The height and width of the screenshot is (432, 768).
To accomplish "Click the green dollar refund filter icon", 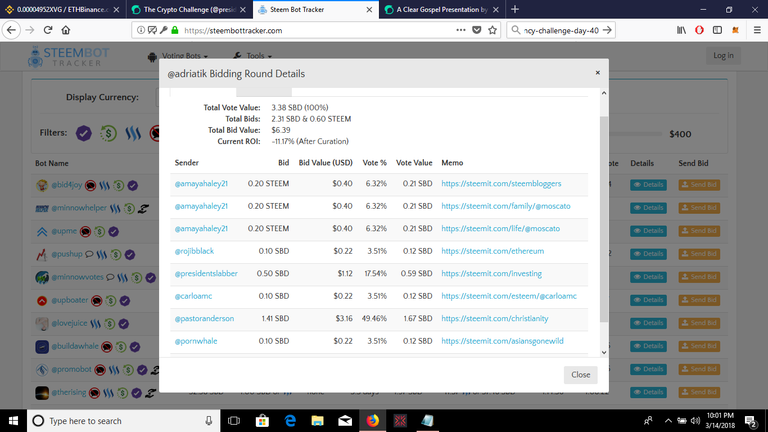I will click(108, 133).
